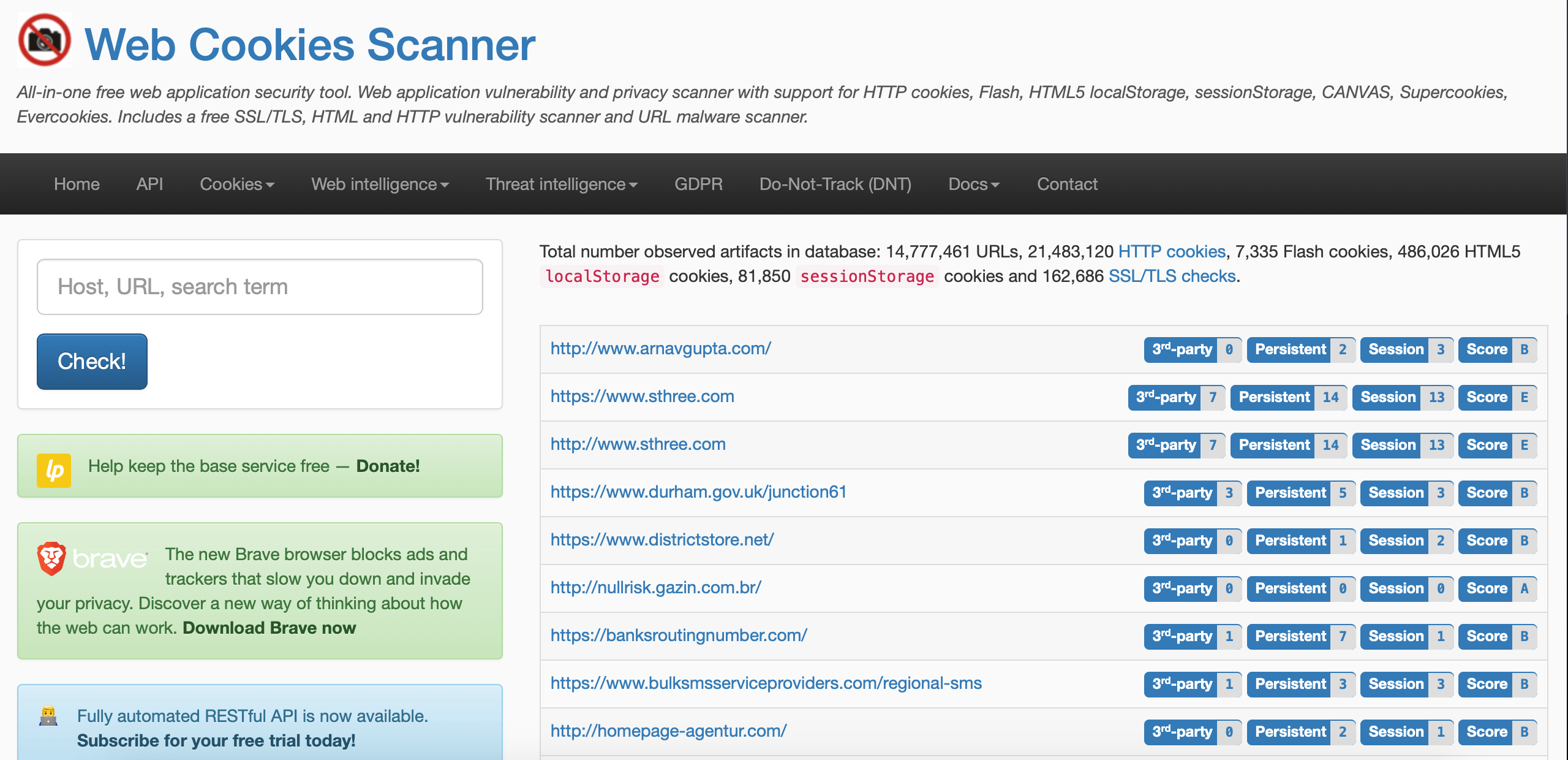
Task: Click the yellow Liberapay donate icon
Action: pos(54,470)
